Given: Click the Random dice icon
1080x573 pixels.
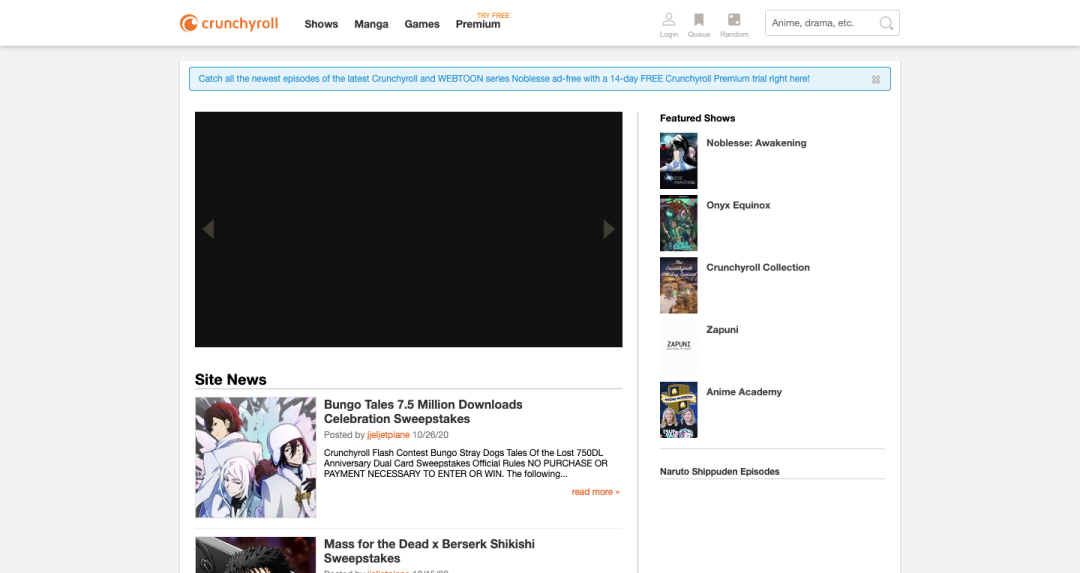Looking at the screenshot, I should click(x=734, y=25).
